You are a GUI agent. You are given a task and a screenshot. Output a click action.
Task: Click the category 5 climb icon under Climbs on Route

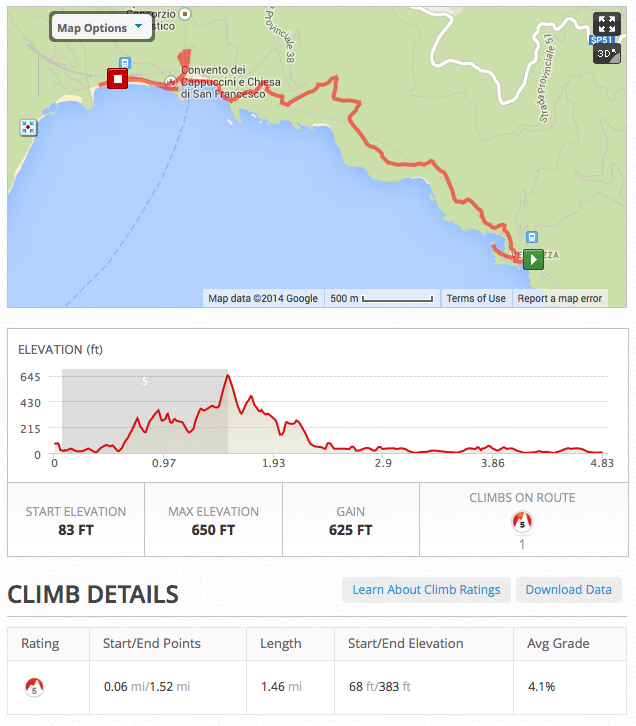pyautogui.click(x=522, y=522)
